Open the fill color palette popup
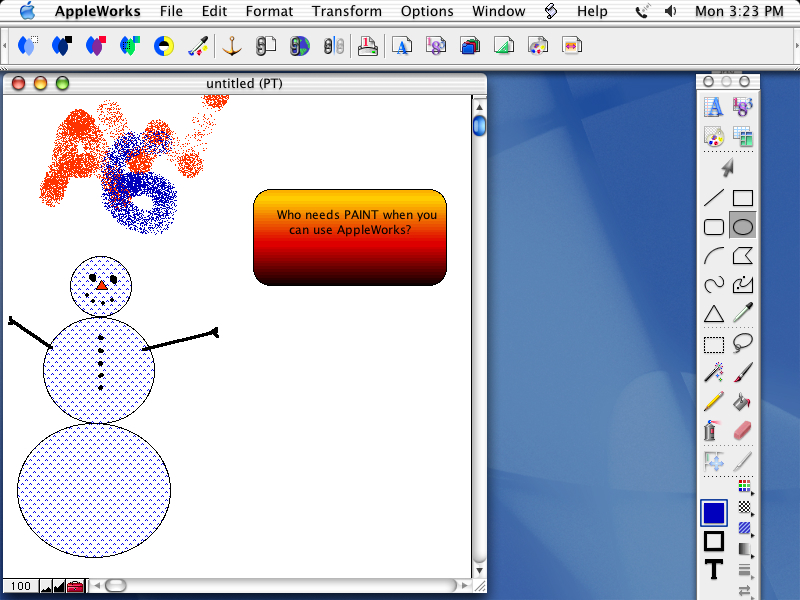The image size is (800, 600). point(745,486)
